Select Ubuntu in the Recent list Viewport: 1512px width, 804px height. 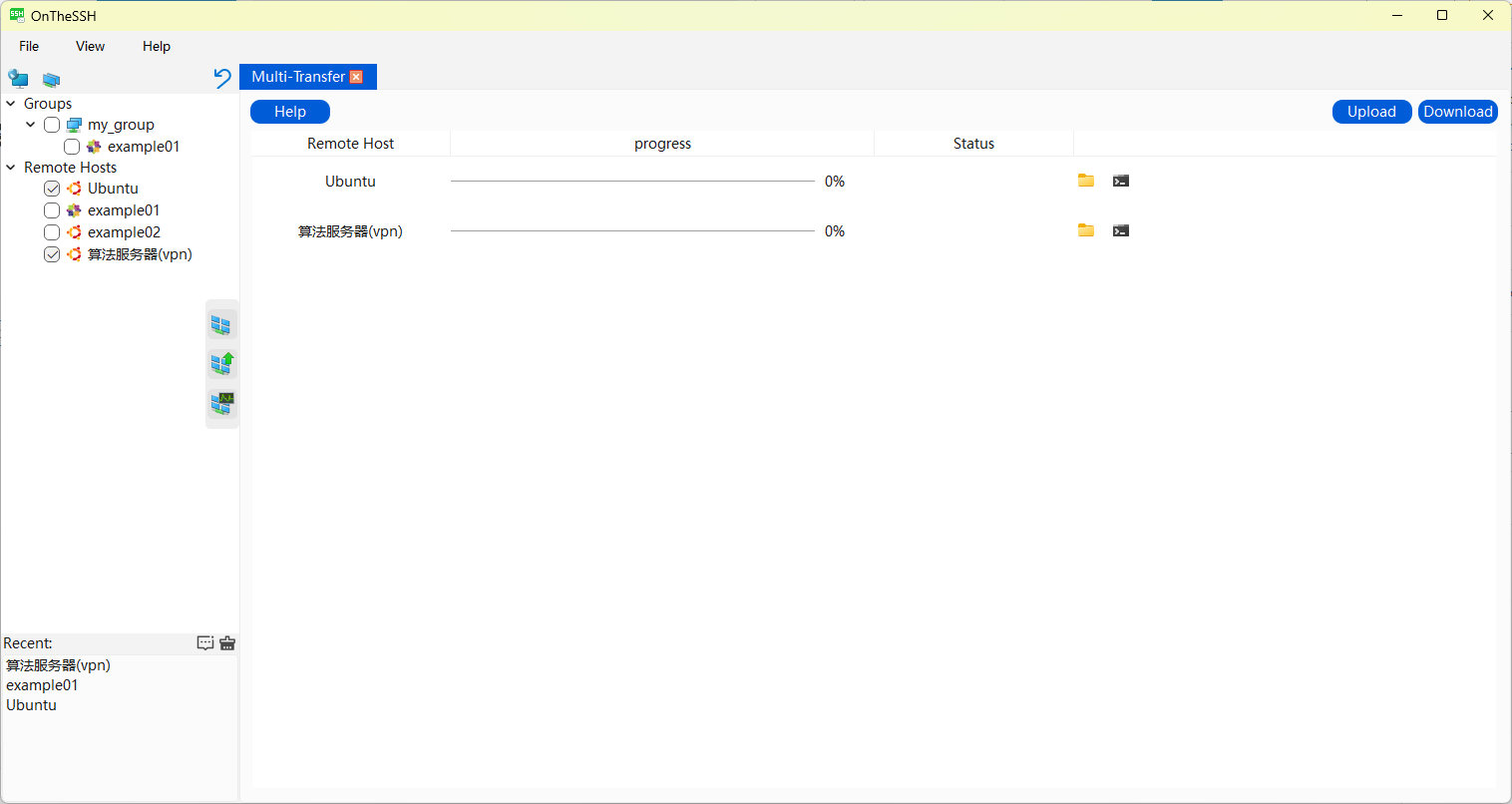click(32, 705)
